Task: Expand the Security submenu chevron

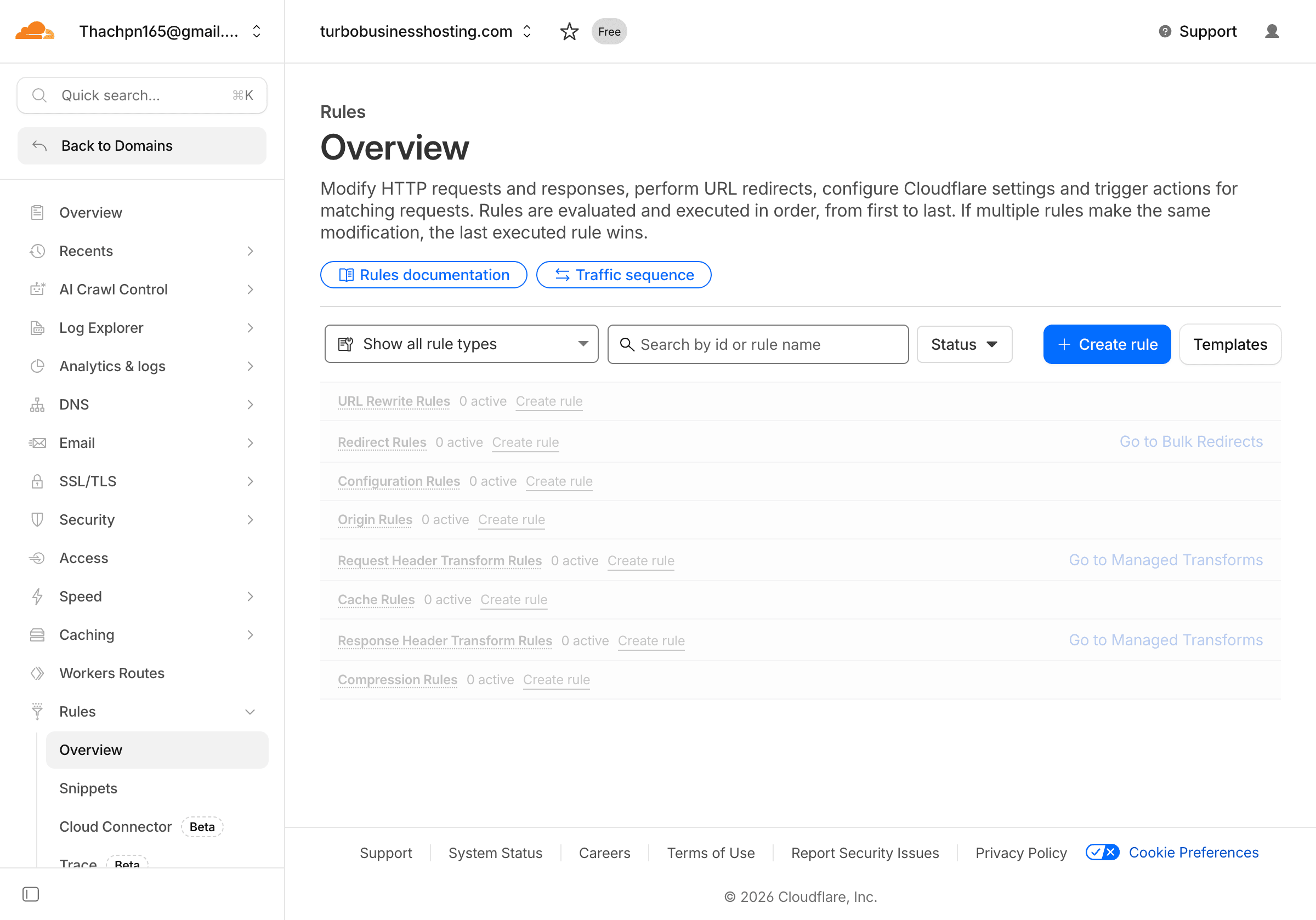Action: pyautogui.click(x=251, y=520)
